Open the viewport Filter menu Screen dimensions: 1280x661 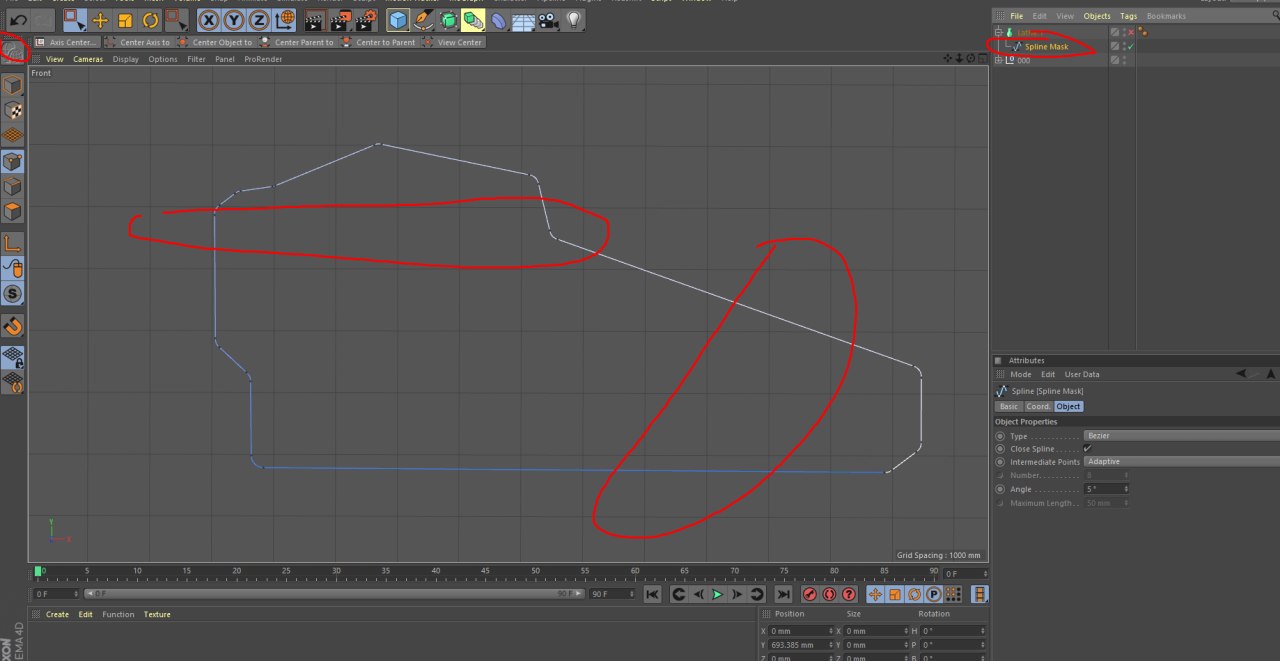pyautogui.click(x=196, y=59)
